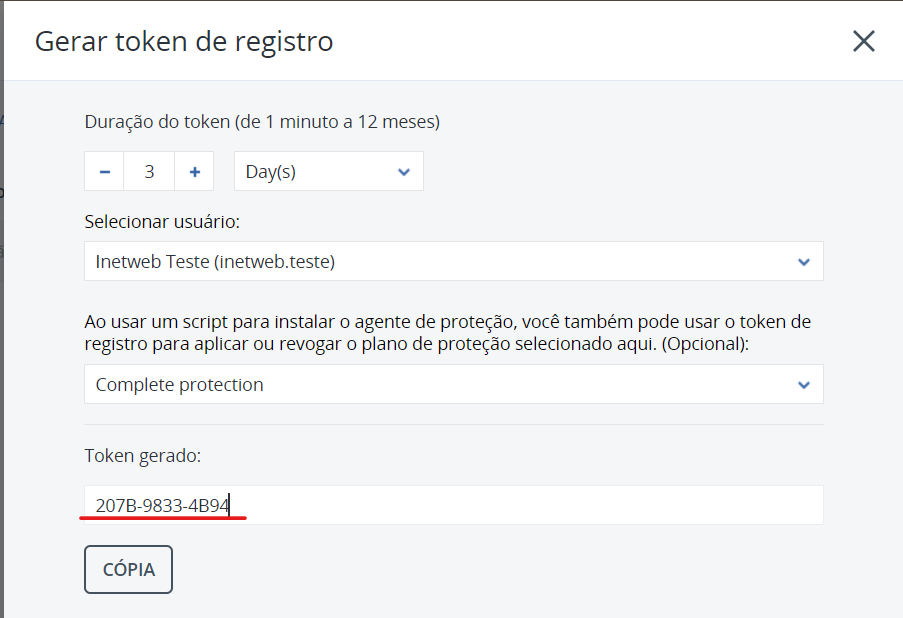Open the Complete protection plan dropdown
This screenshot has height=618, width=903.
point(454,384)
